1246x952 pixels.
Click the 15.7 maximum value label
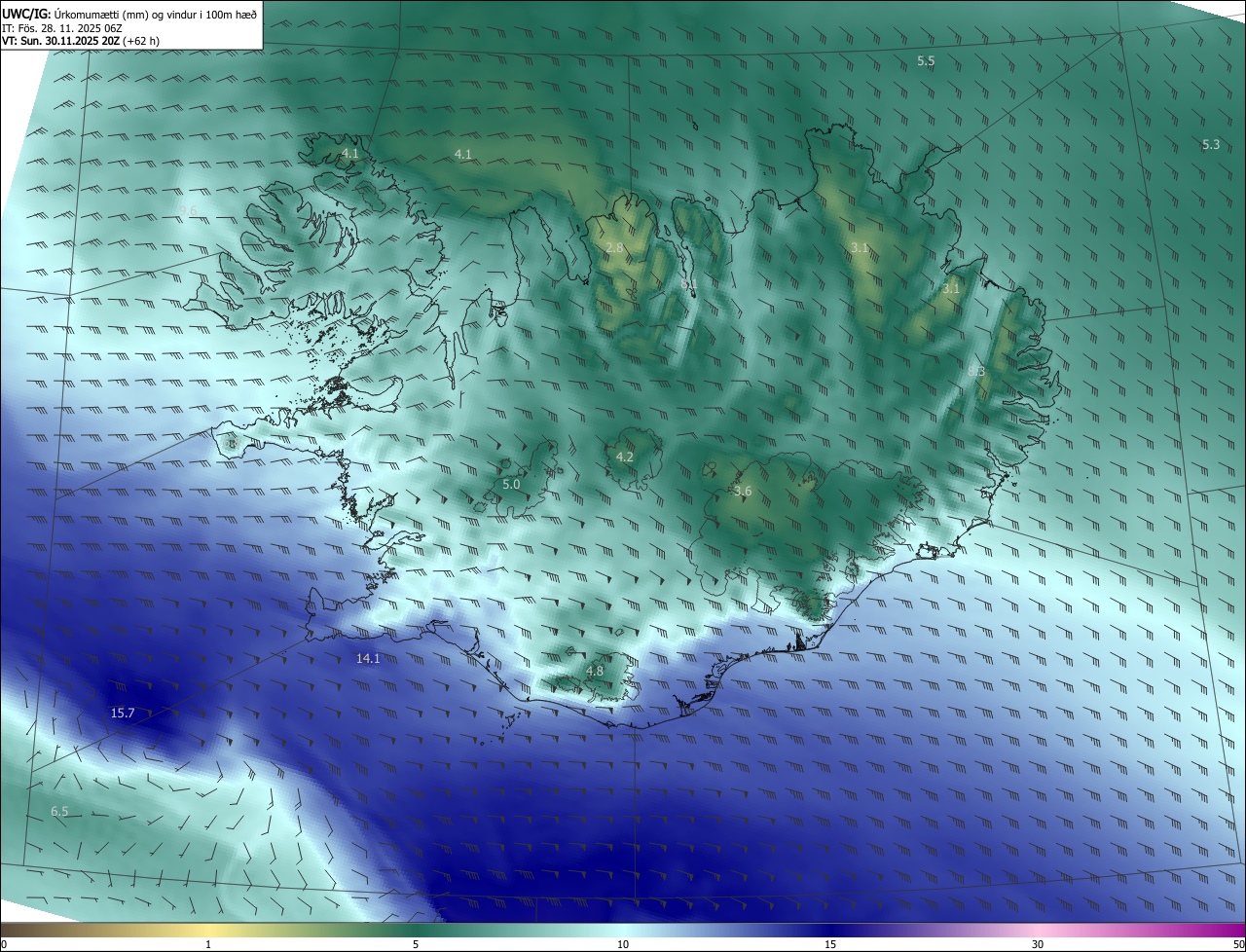click(123, 714)
